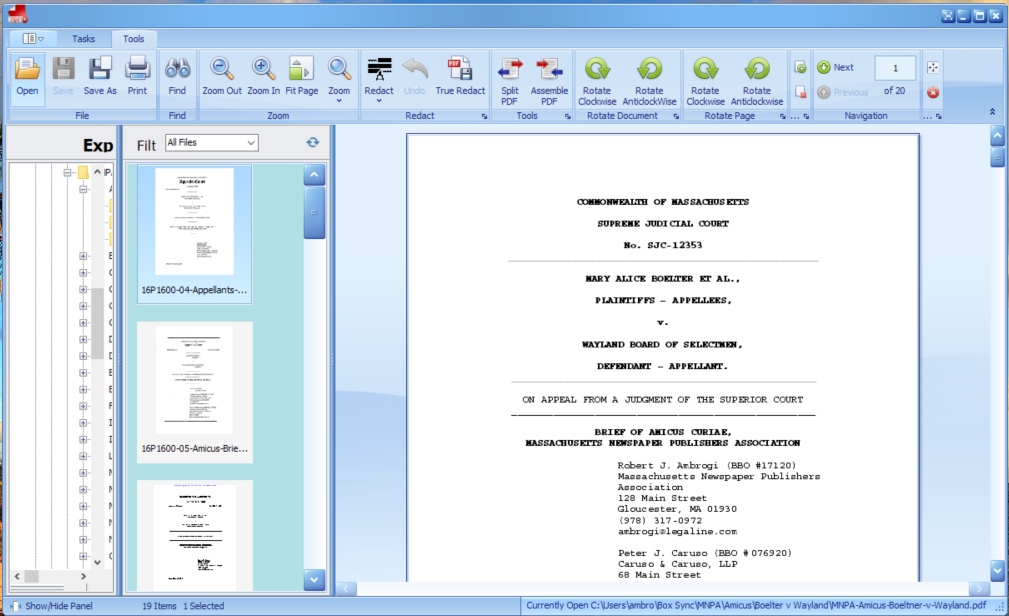Viewport: 1009px width, 616px height.
Task: Click the "1 Selected" status text
Action: tap(203, 606)
